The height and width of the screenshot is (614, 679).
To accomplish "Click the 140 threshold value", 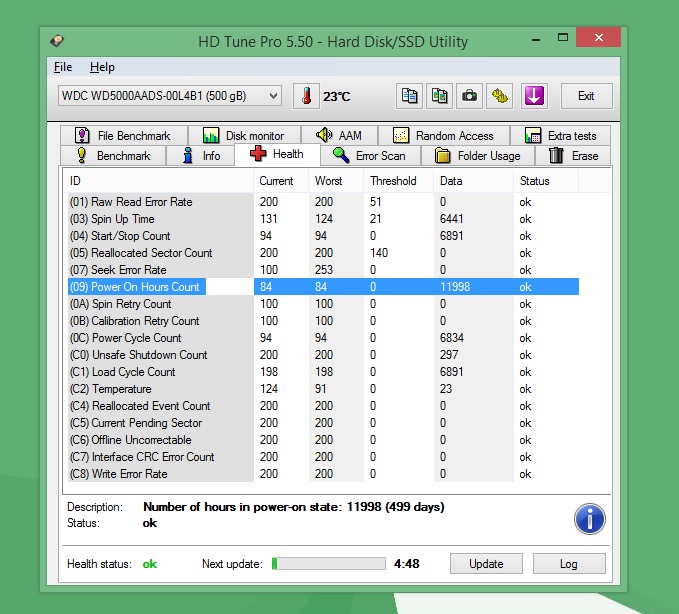I will pos(379,252).
